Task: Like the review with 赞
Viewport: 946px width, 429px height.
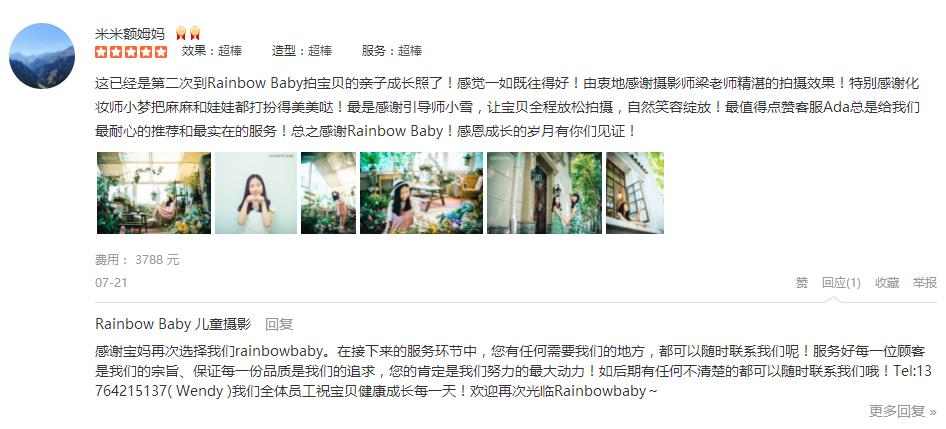Action: 801,282
